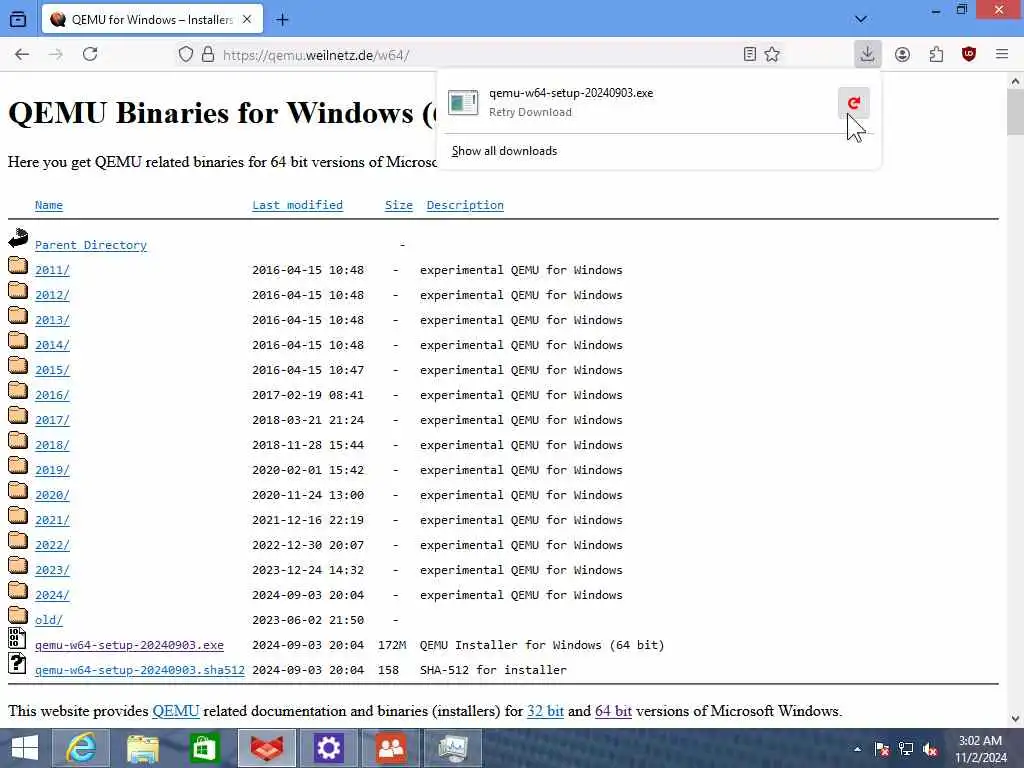Click Show all downloads
This screenshot has width=1024, height=768.
[x=504, y=151]
